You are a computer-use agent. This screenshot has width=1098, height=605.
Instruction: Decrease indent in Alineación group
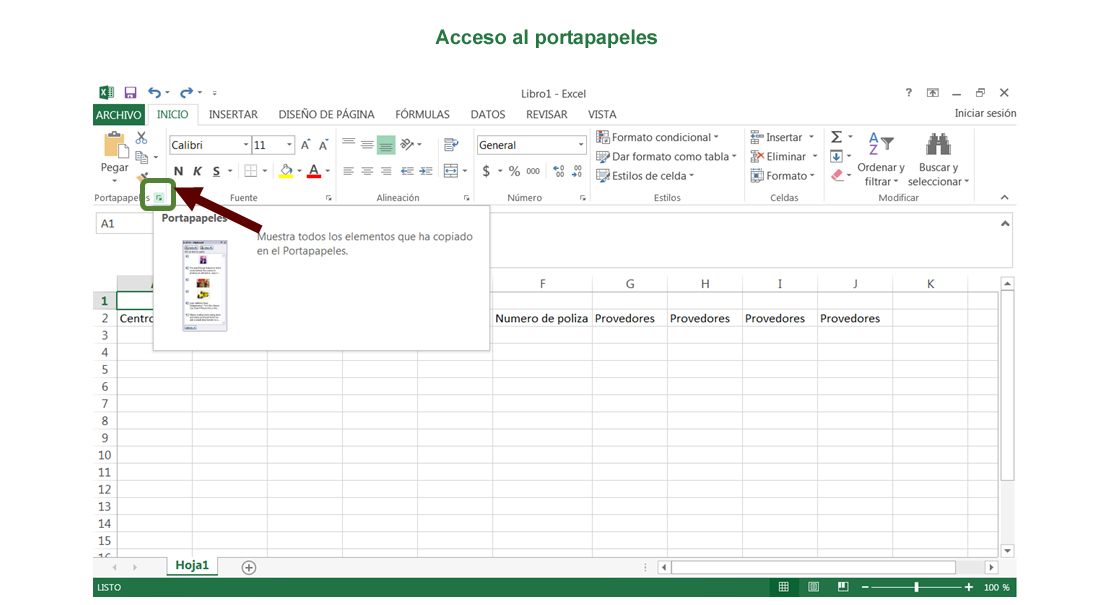point(407,171)
